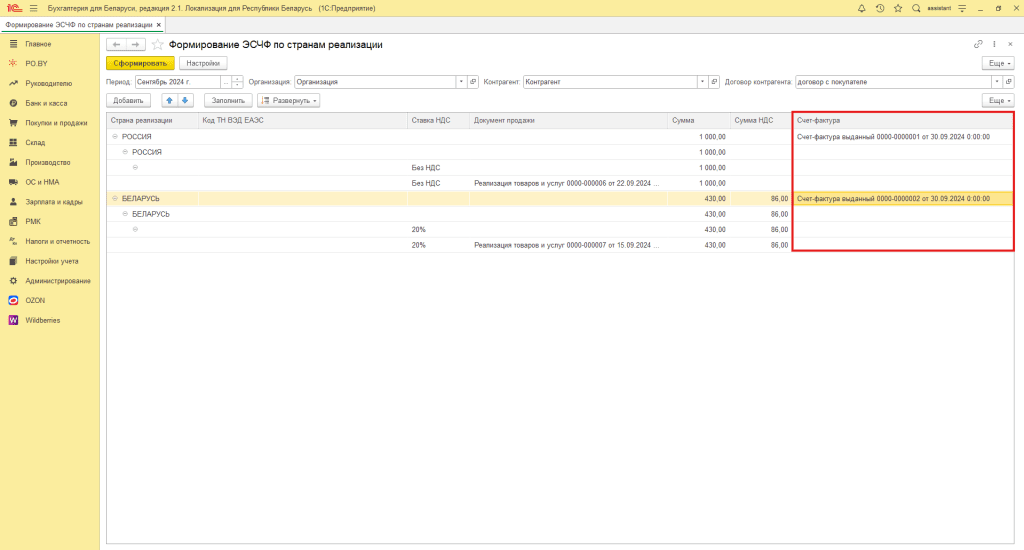Collapse nested БЕЛАРУСЬ row
Image resolution: width=1024 pixels, height=550 pixels.
coord(125,214)
